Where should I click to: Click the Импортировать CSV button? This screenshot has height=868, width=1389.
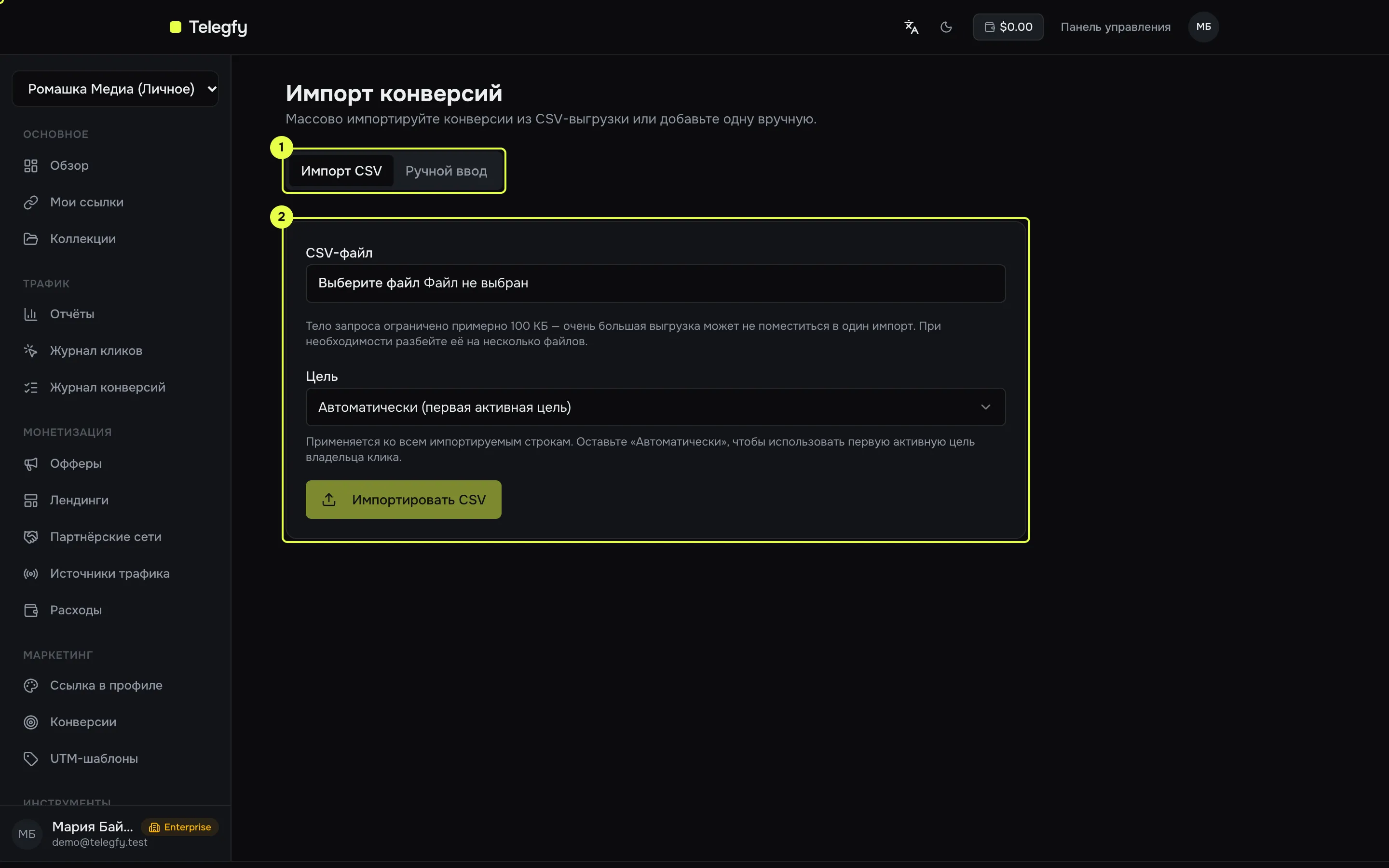[x=404, y=500]
